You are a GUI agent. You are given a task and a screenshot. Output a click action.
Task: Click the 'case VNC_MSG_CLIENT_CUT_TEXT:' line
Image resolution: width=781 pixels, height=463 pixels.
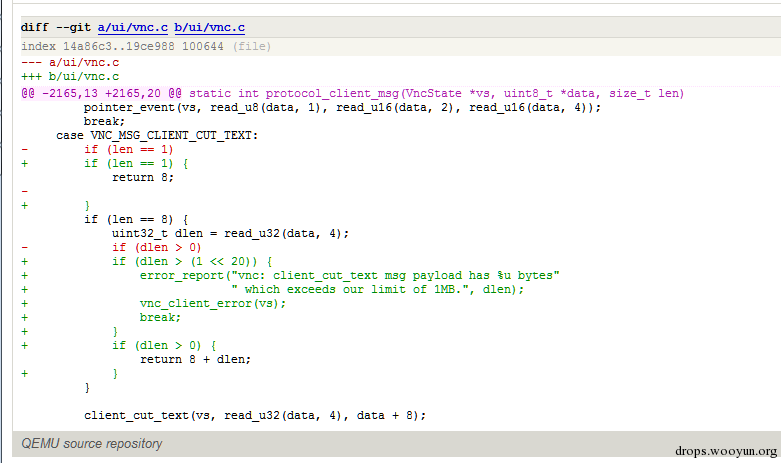[157, 135]
